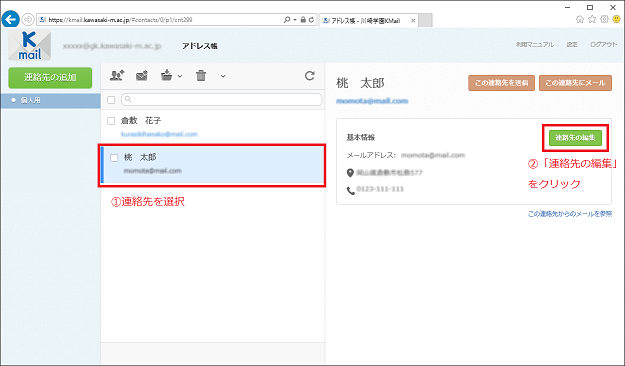Click the add contact group toolbar icon
The height and width of the screenshot is (366, 625).
pos(117,75)
